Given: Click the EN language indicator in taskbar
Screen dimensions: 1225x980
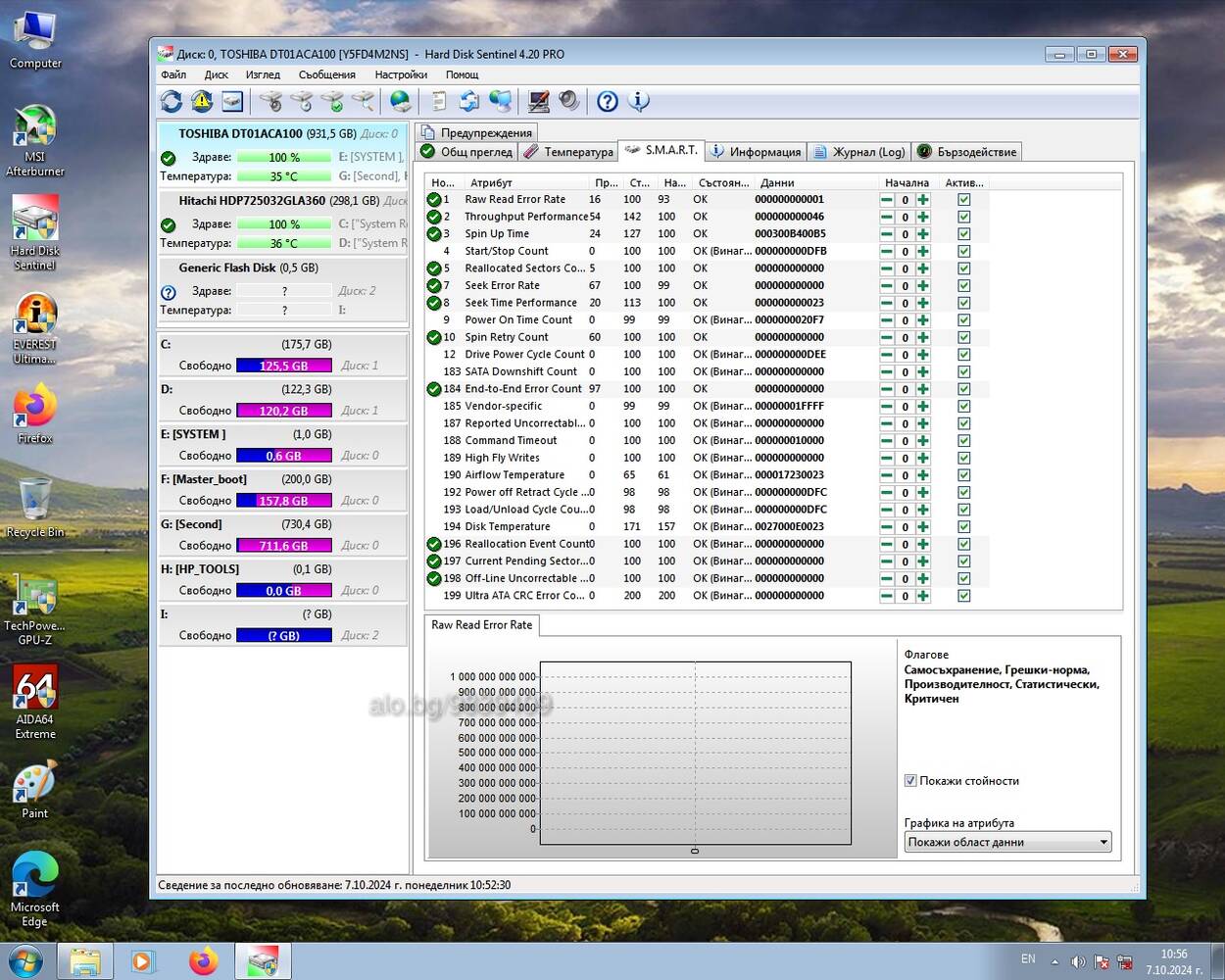Looking at the screenshot, I should [1028, 959].
